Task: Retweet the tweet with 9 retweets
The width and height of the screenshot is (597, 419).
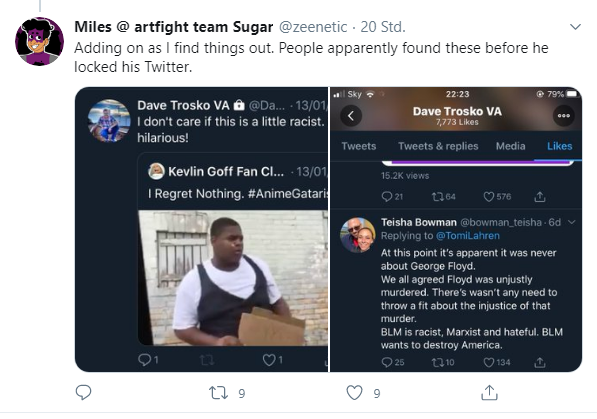Action: click(x=219, y=393)
